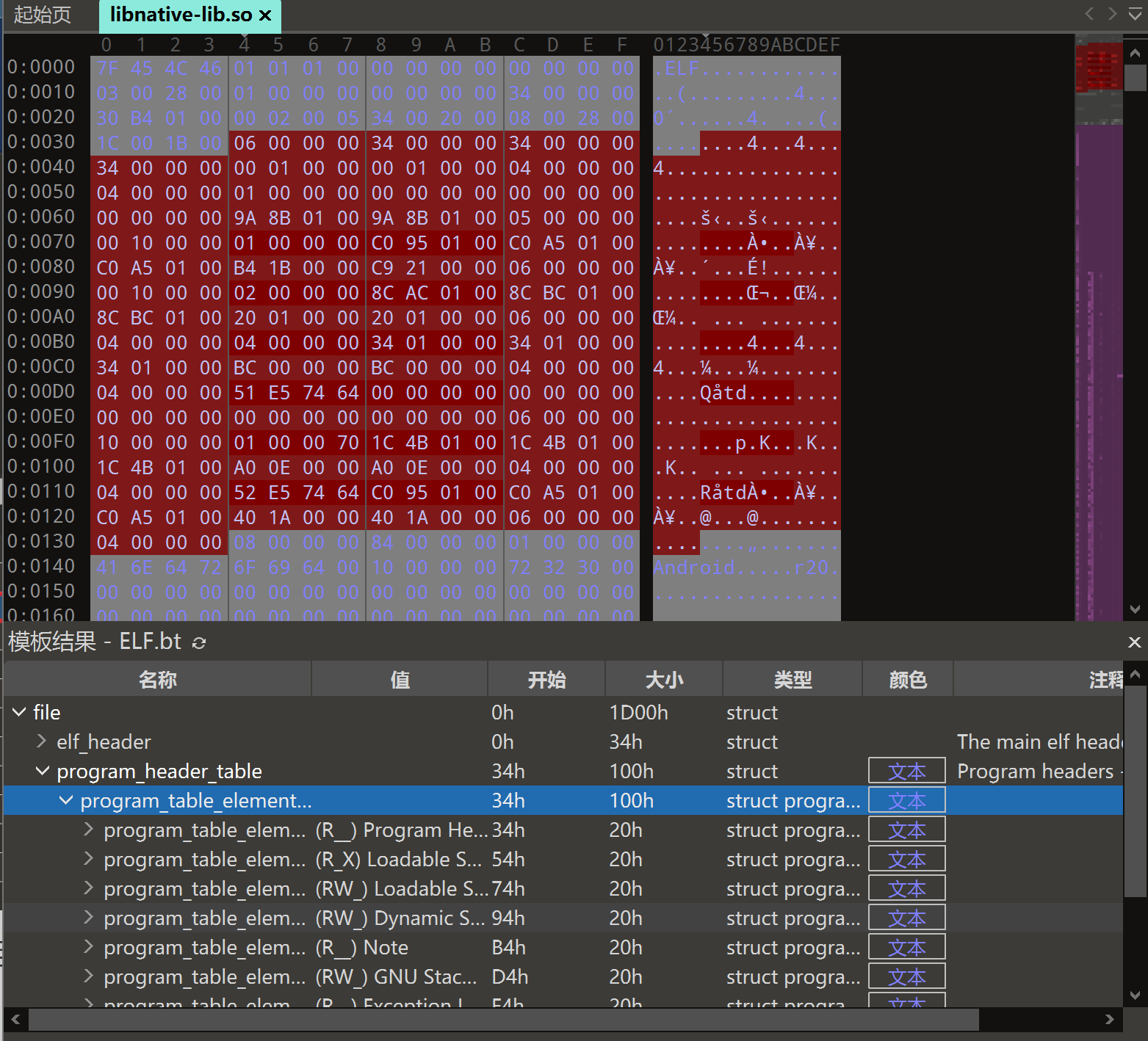Click color swatch of program_header_table row
This screenshot has width=1148, height=1041.
tap(906, 771)
